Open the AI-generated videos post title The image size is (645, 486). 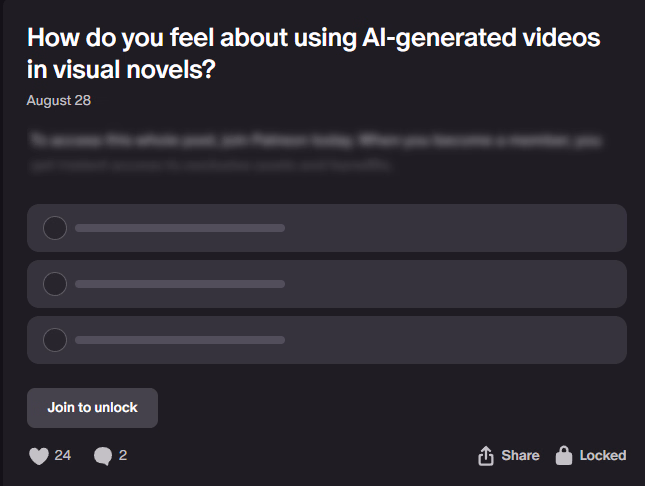314,53
